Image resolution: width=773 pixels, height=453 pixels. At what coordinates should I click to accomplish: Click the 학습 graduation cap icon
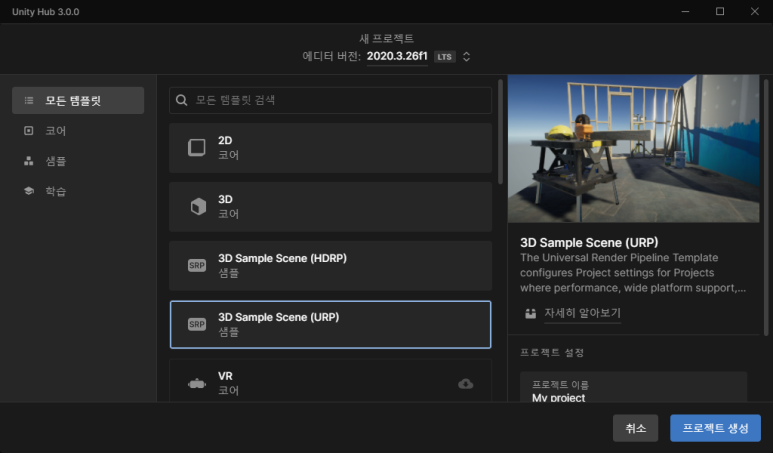point(29,191)
